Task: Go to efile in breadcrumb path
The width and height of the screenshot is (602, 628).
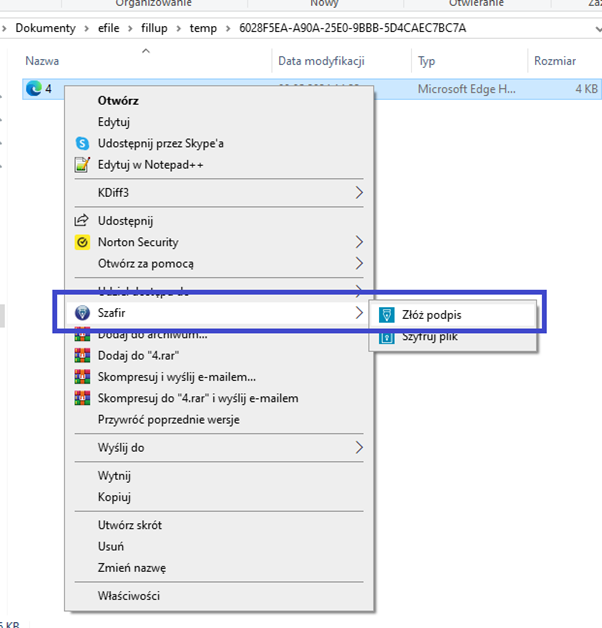Action: [x=109, y=28]
